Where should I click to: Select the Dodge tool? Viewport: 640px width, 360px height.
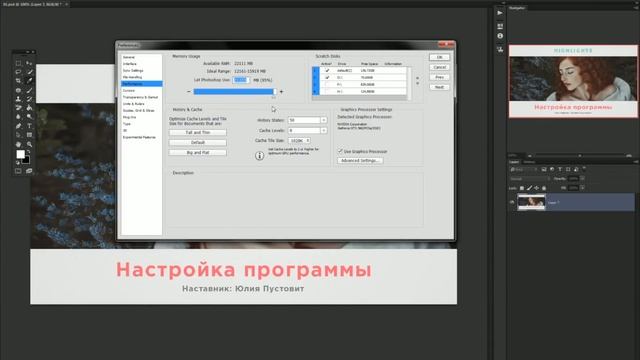[x=29, y=117]
